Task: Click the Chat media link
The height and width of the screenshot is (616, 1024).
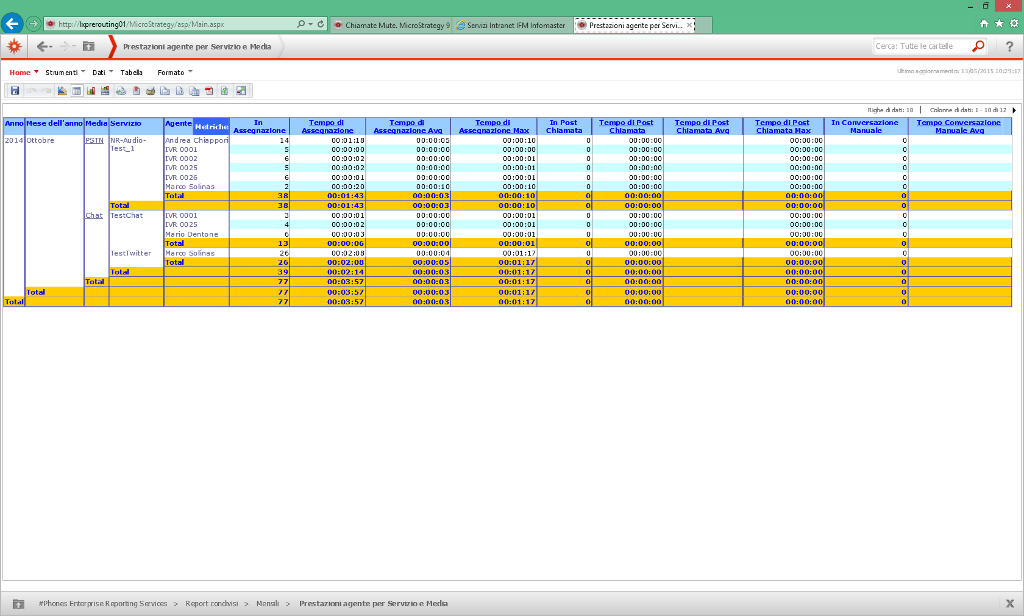Action: pos(94,216)
